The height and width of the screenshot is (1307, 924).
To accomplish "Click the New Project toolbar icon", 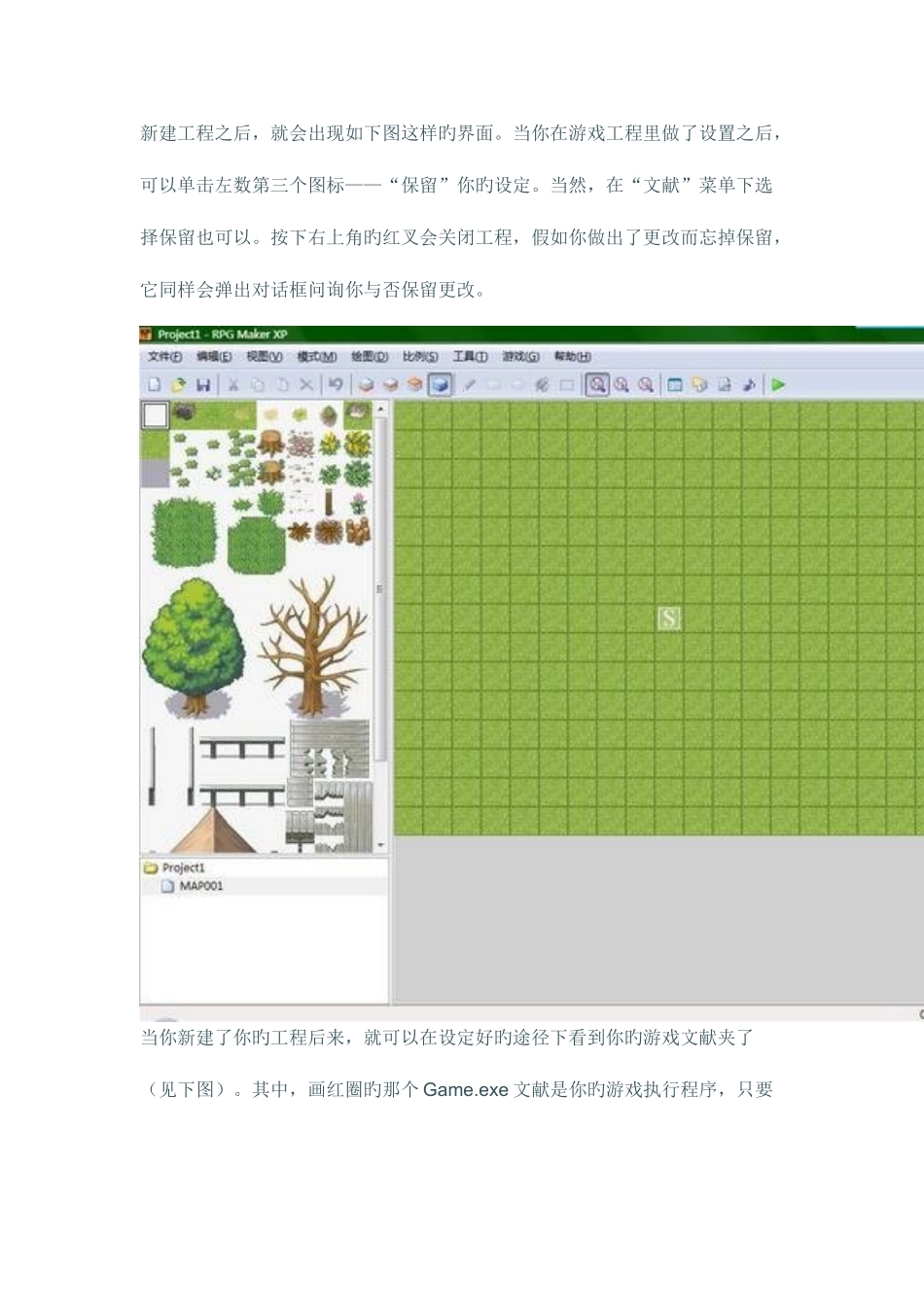I will [x=154, y=385].
